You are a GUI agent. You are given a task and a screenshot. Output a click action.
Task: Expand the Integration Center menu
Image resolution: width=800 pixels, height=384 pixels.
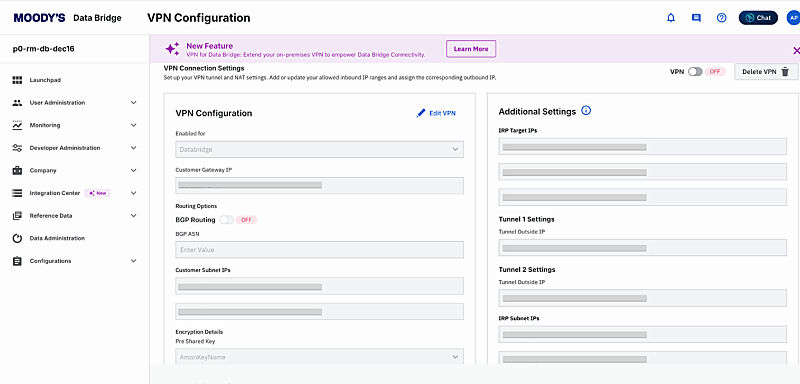tap(134, 193)
